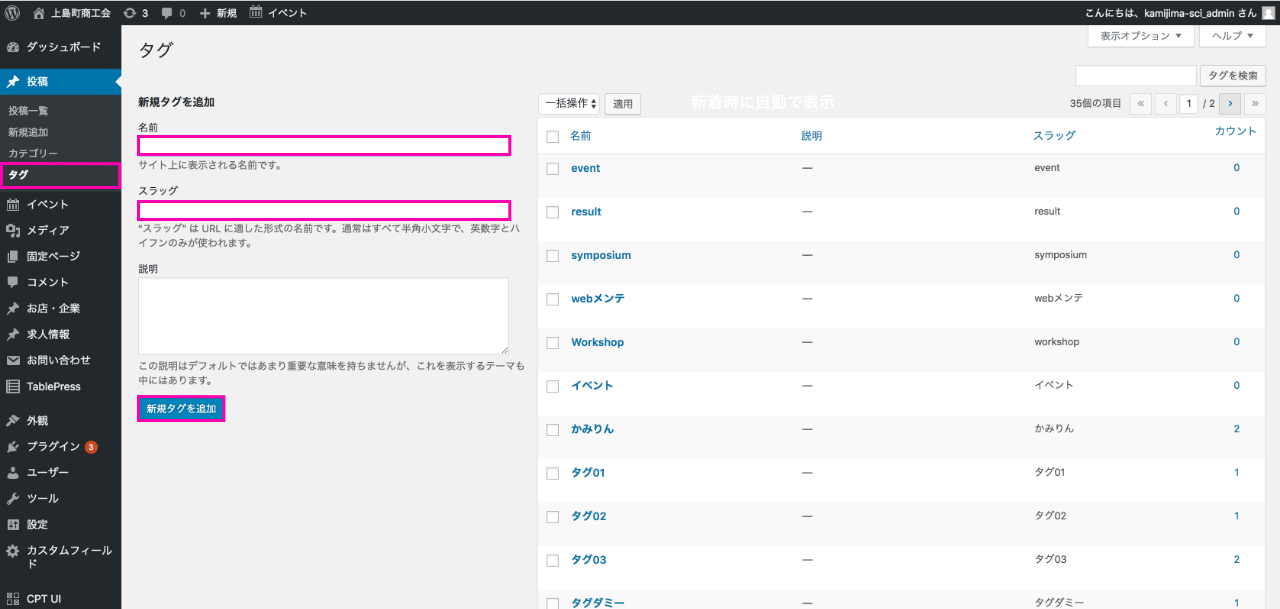Open the メディア media icon in sidebar
Viewport: 1280px width, 609px height.
click(x=13, y=230)
